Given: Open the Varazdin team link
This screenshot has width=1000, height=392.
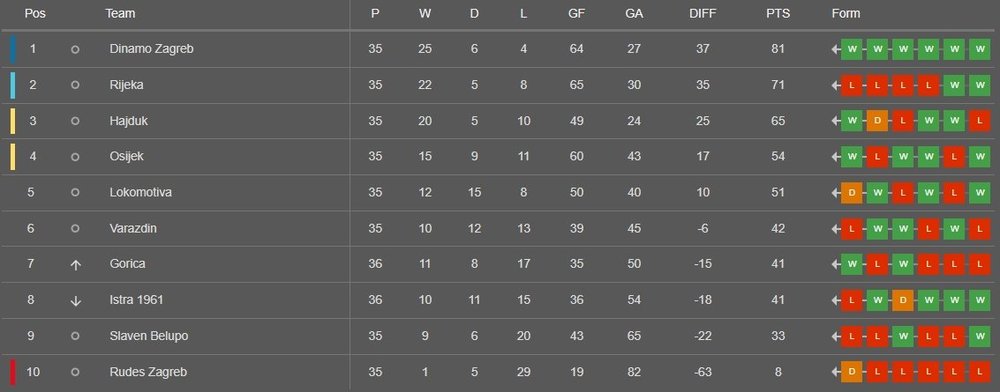Looking at the screenshot, I should (133, 228).
